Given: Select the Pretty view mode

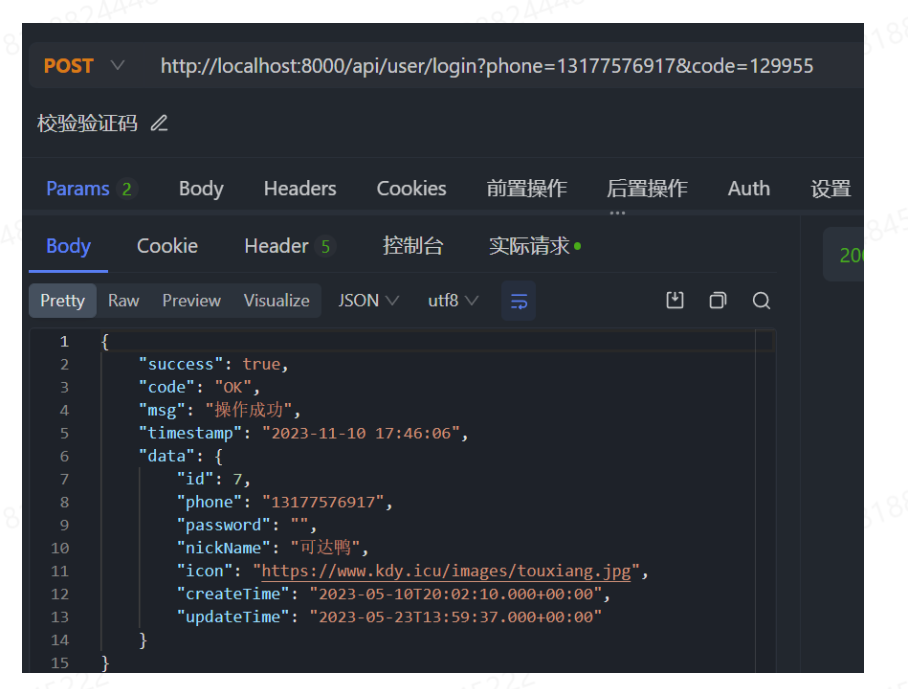Looking at the screenshot, I should (62, 301).
